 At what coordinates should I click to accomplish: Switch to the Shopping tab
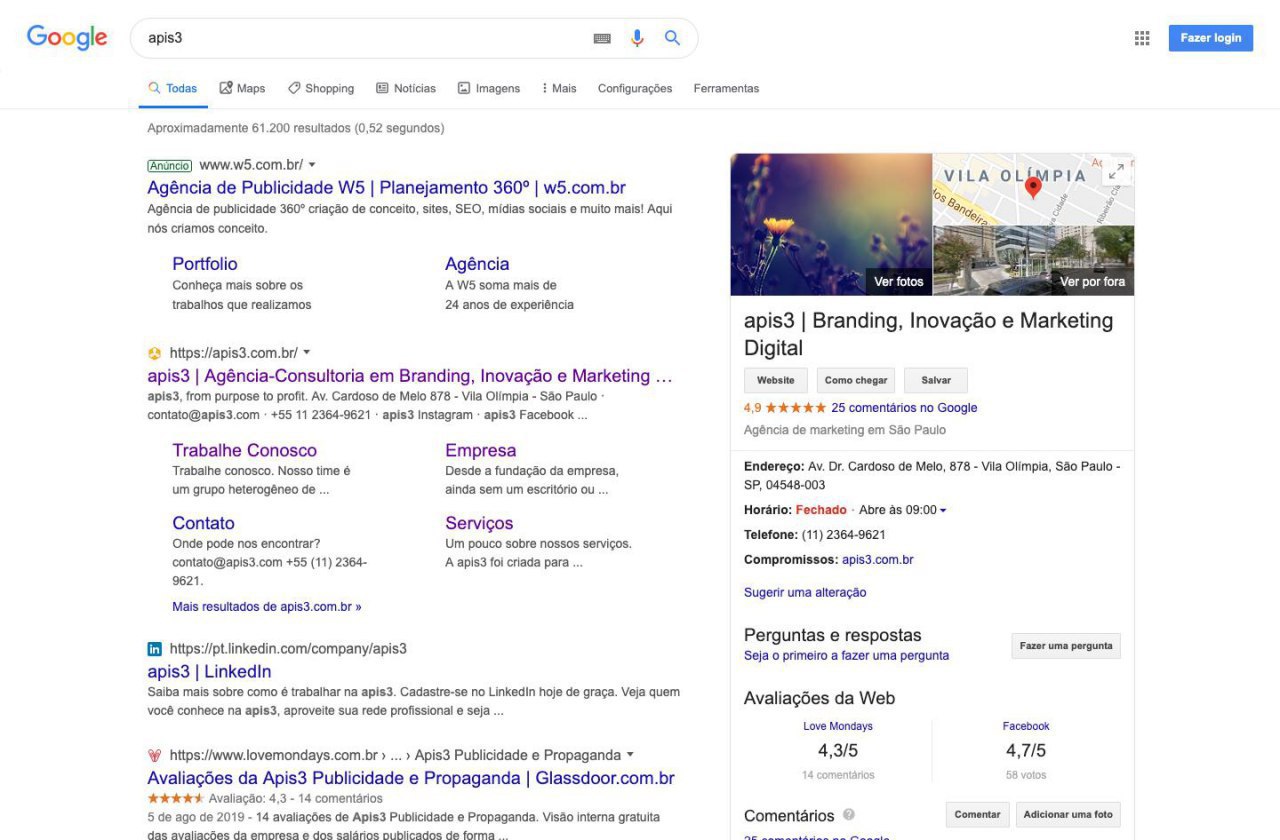click(x=321, y=88)
